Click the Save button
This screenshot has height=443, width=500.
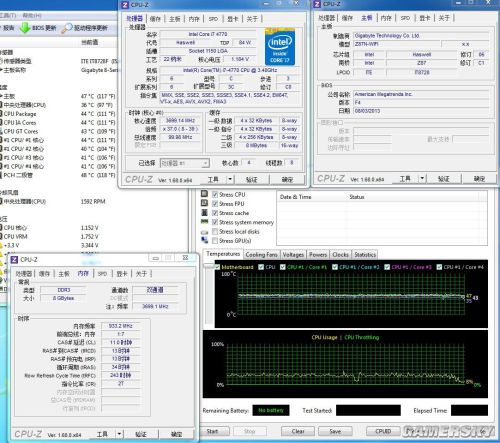tap(335, 431)
